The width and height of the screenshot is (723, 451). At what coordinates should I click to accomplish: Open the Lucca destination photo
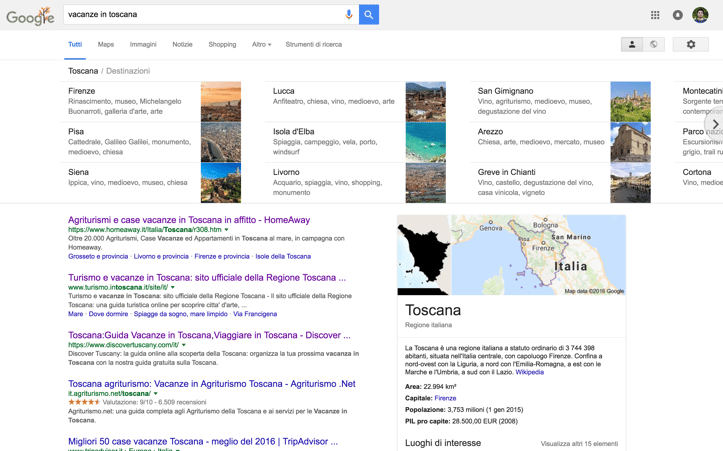click(426, 101)
